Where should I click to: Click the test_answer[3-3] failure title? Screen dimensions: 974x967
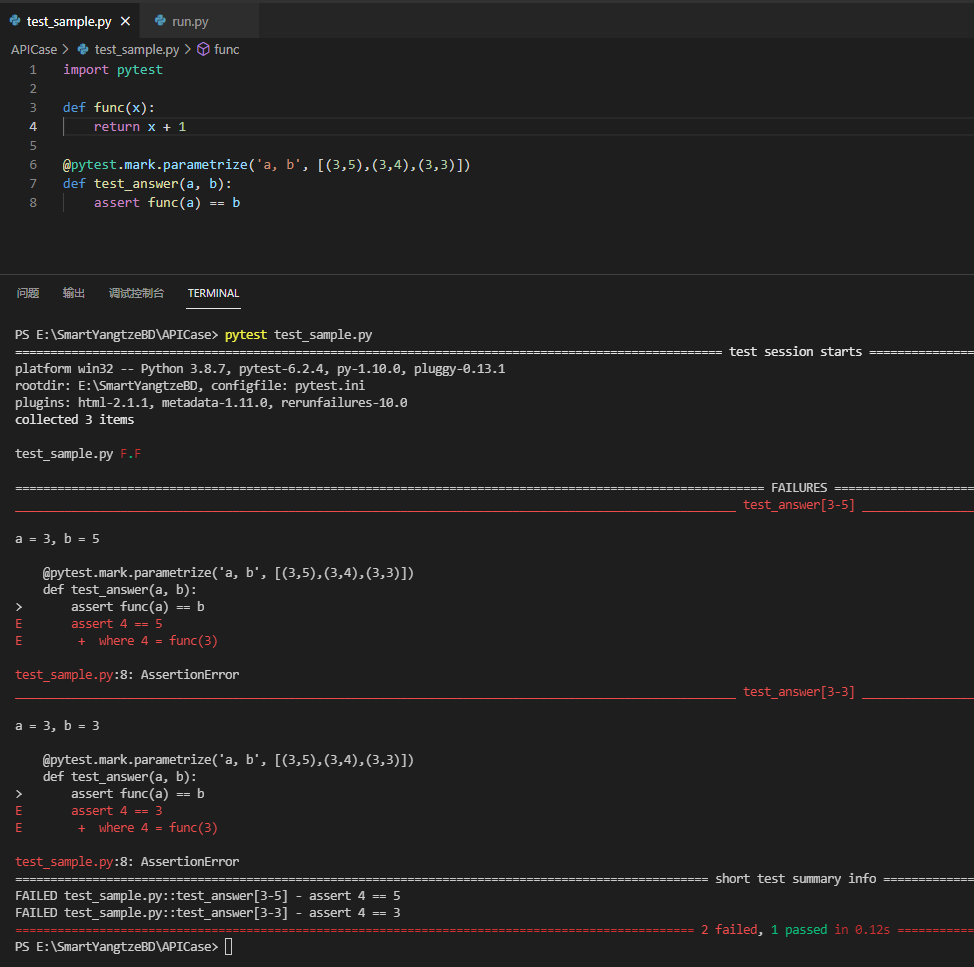point(799,692)
